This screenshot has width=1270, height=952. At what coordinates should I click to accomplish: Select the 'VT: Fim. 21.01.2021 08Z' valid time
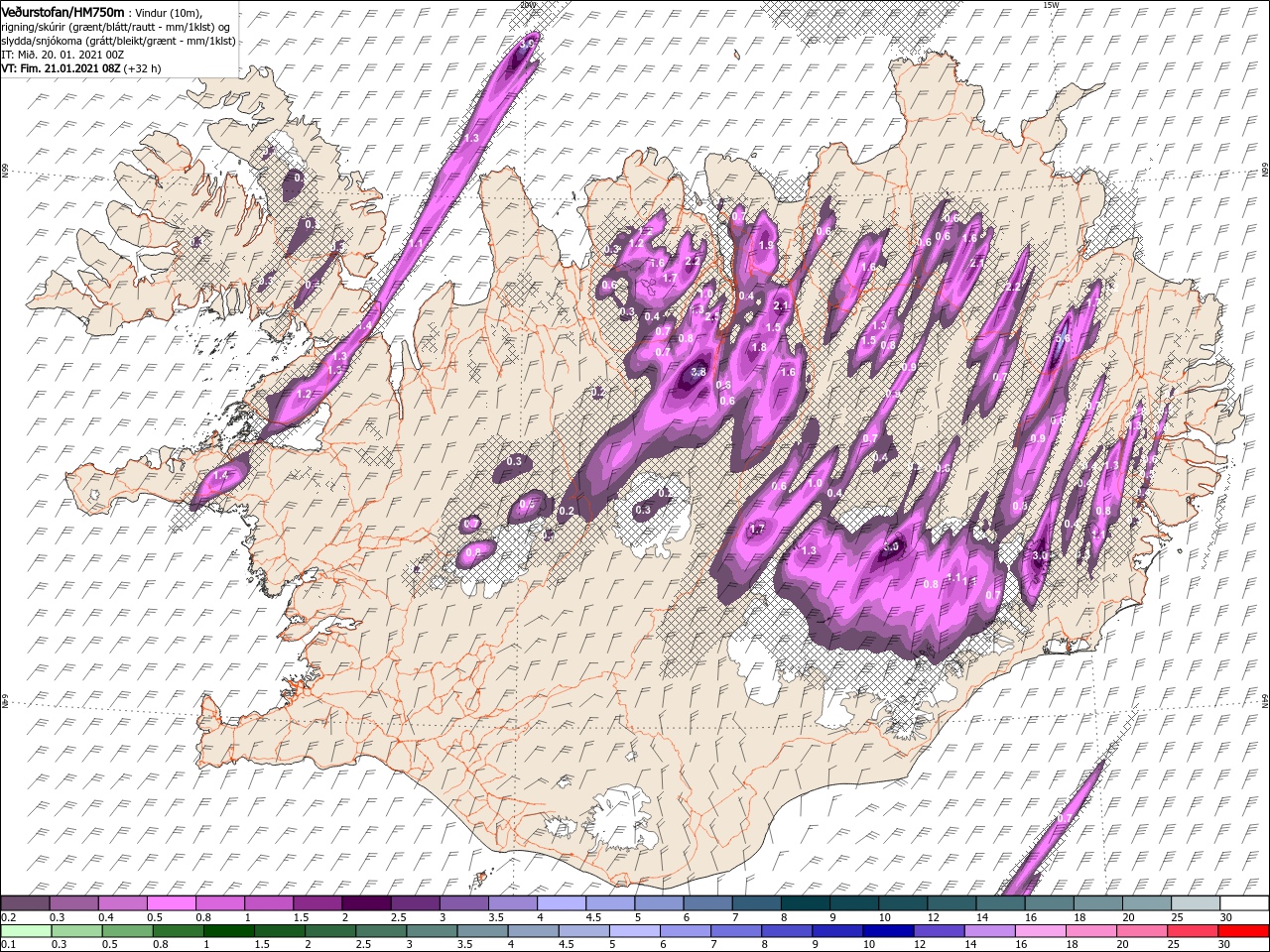pos(60,68)
